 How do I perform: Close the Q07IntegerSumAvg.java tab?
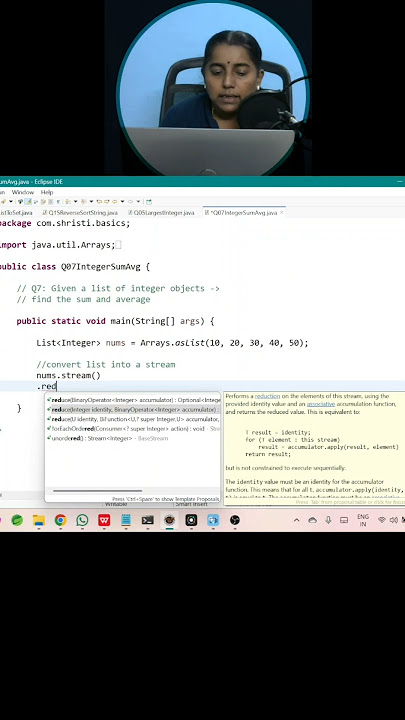coord(282,213)
